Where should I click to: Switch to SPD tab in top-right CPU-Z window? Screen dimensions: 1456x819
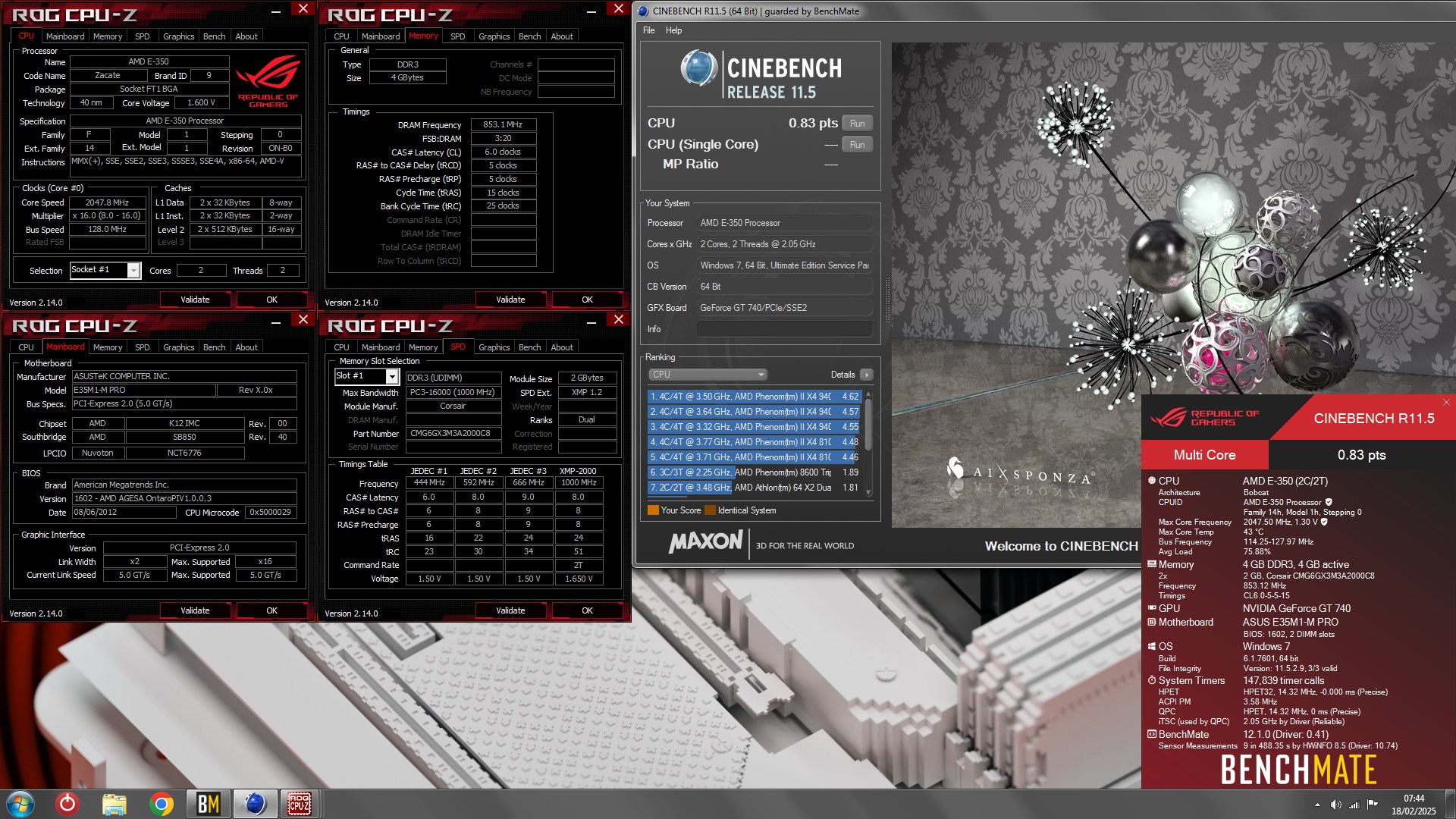tap(457, 36)
